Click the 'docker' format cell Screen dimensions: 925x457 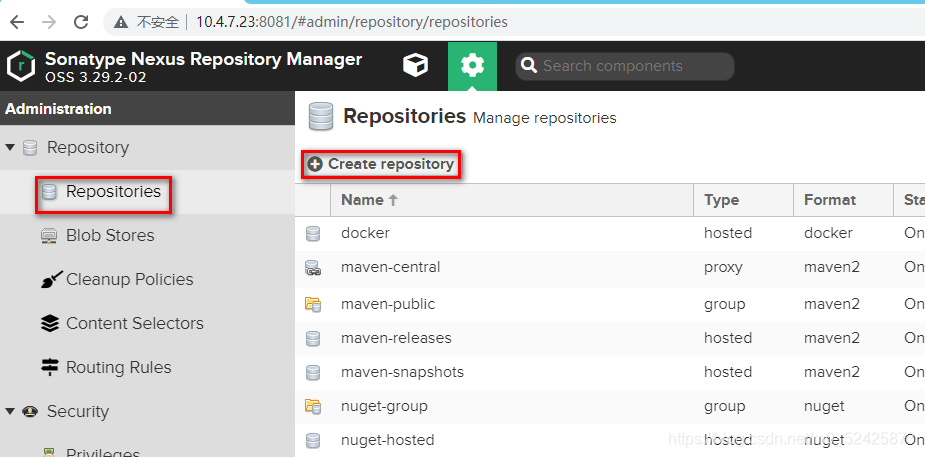[x=828, y=234]
